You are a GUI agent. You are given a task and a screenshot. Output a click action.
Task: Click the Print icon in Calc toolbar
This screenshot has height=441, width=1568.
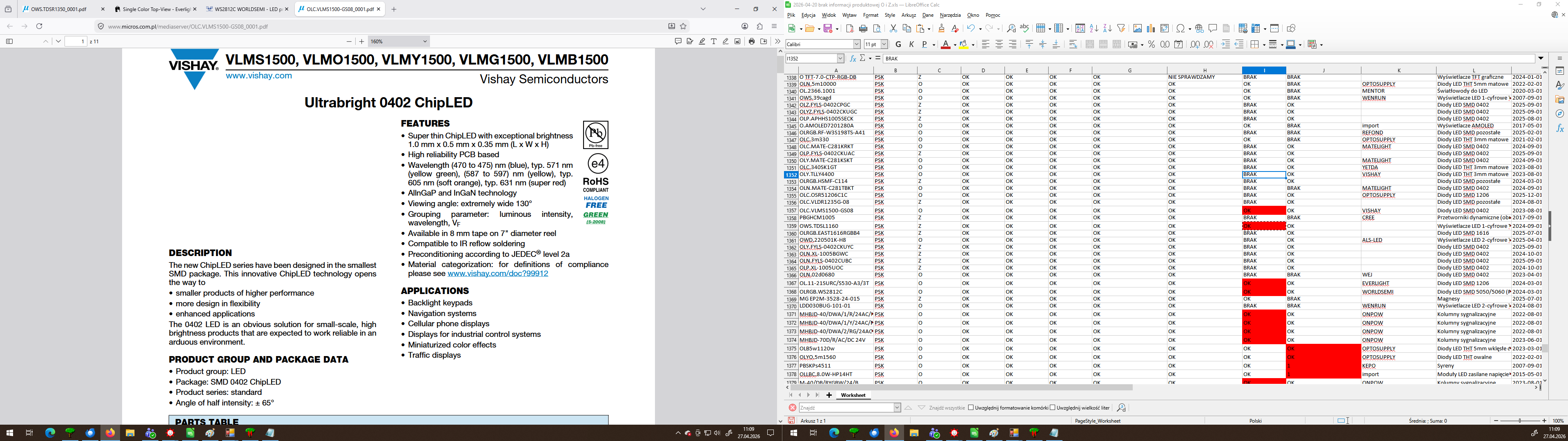863,29
